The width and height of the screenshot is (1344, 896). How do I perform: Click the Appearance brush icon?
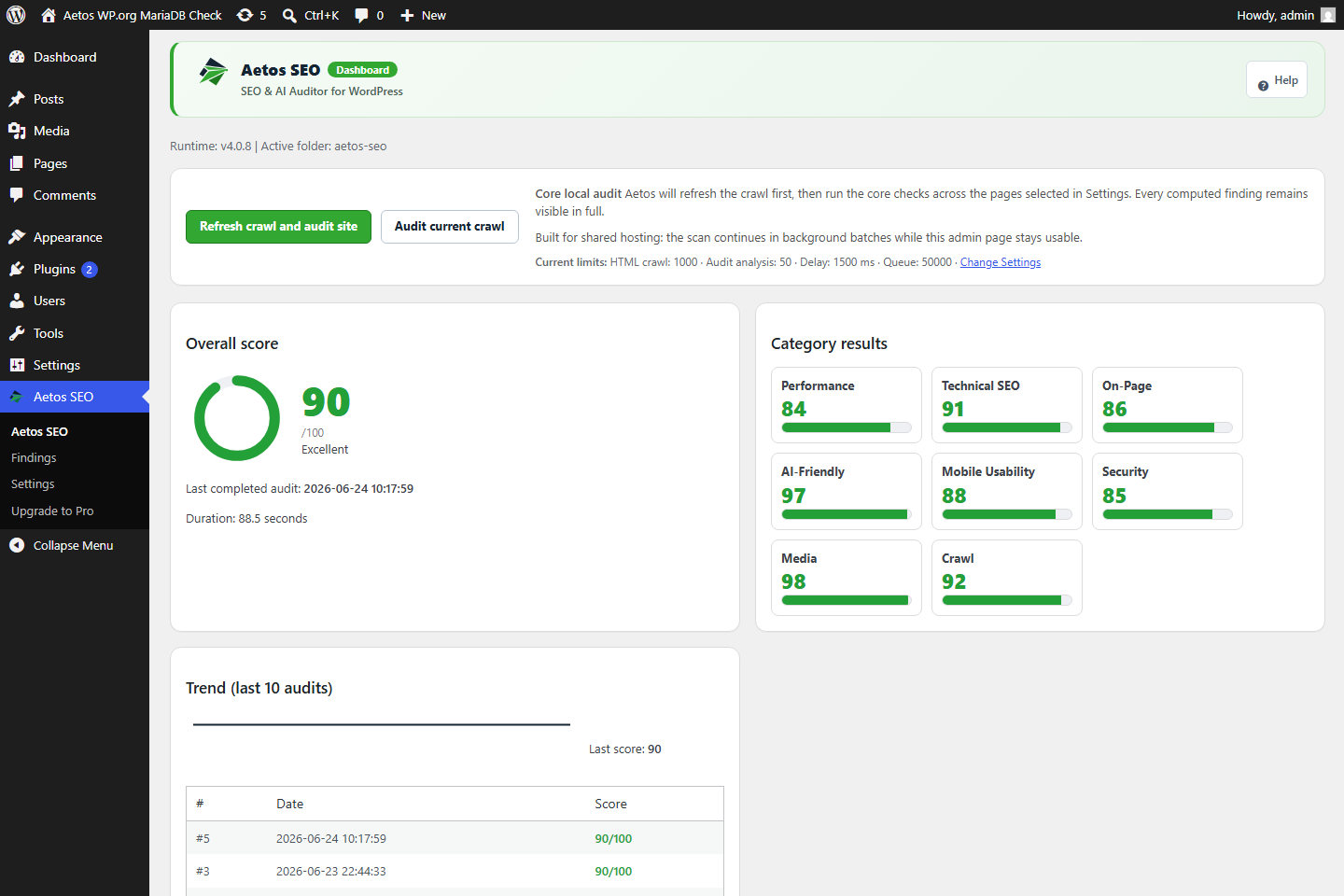click(x=17, y=237)
